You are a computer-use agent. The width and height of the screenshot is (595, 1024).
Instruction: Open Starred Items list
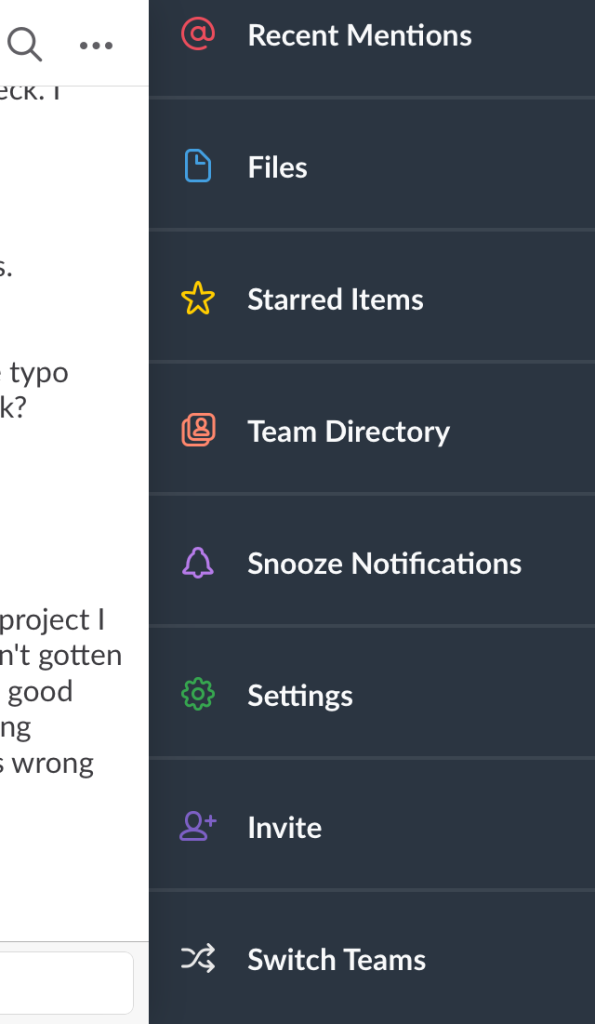click(372, 299)
